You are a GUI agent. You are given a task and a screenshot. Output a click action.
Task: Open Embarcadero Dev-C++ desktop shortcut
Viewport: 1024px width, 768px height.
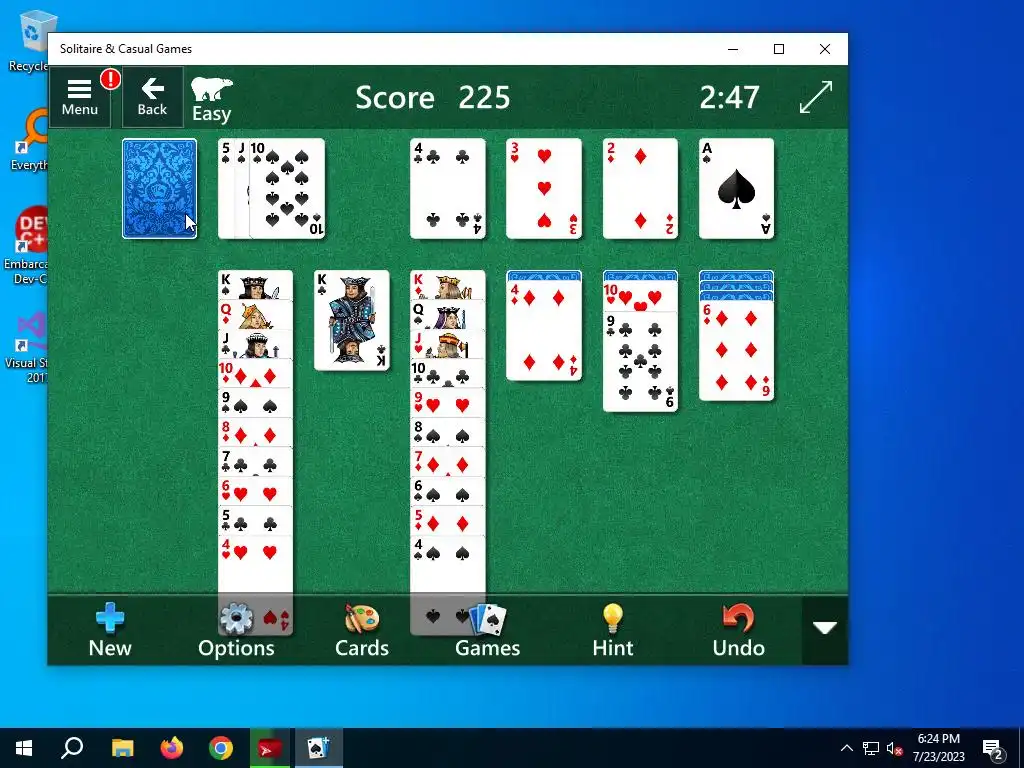tap(27, 245)
